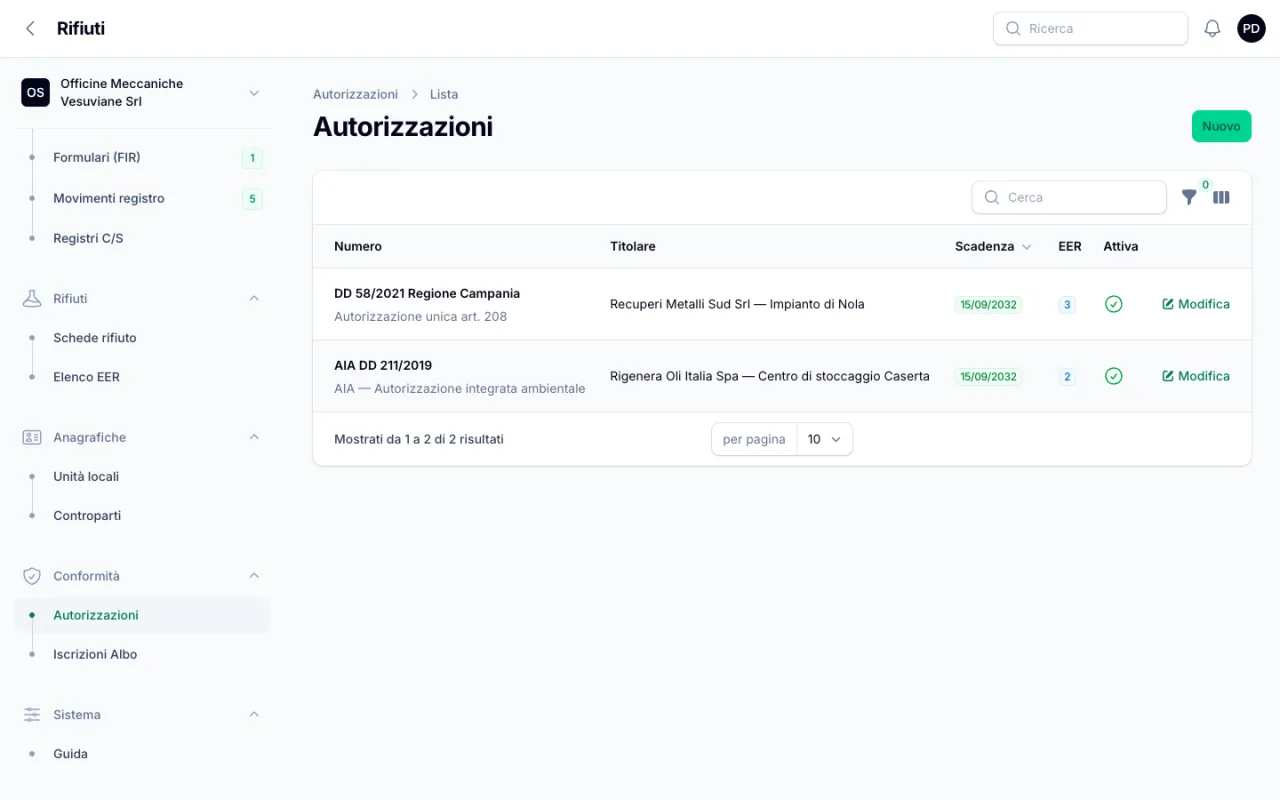Open the per pagina 10 dropdown
1280x800 pixels.
click(x=825, y=439)
